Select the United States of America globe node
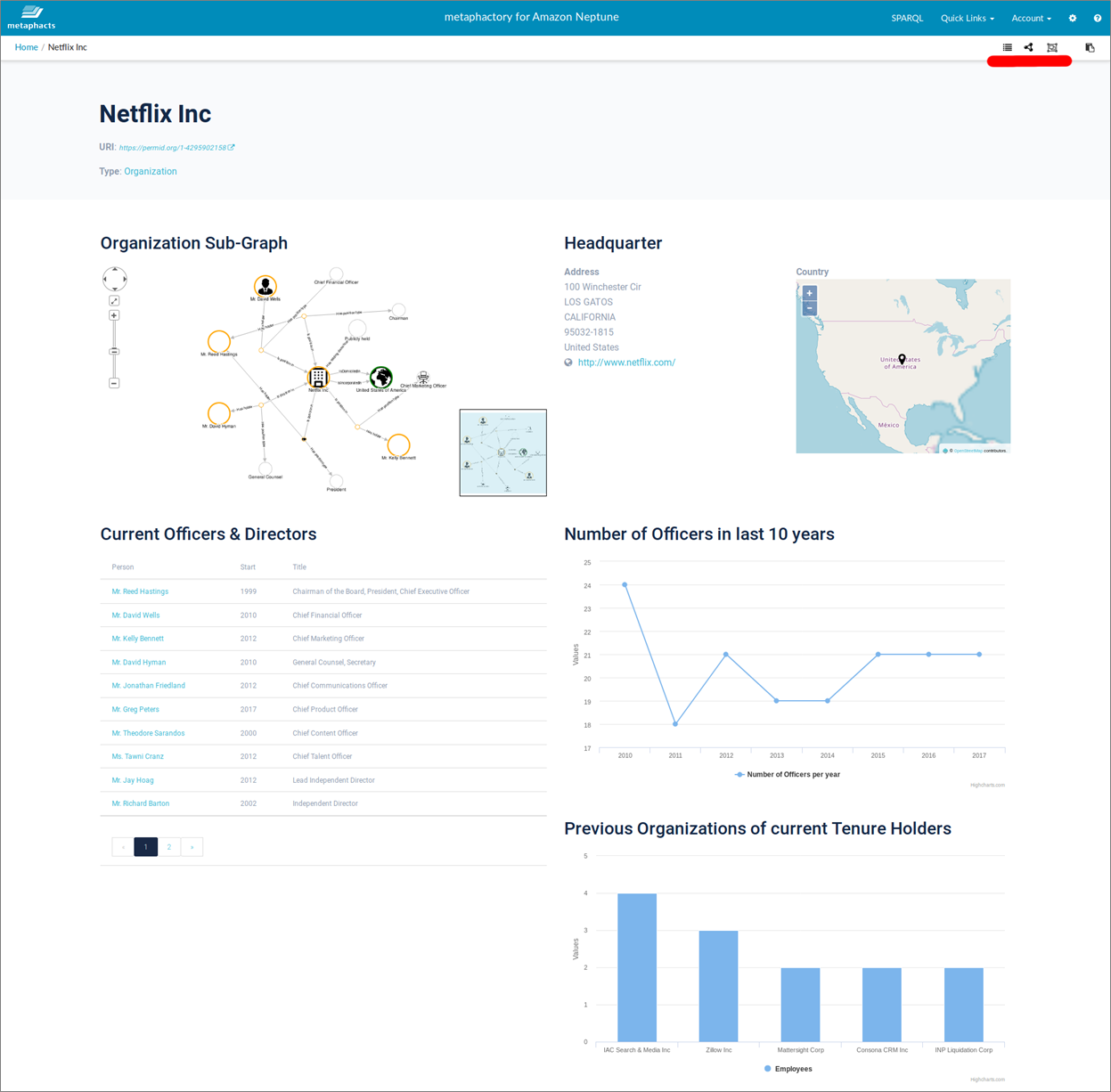This screenshot has height=1092, width=1111. click(x=381, y=377)
